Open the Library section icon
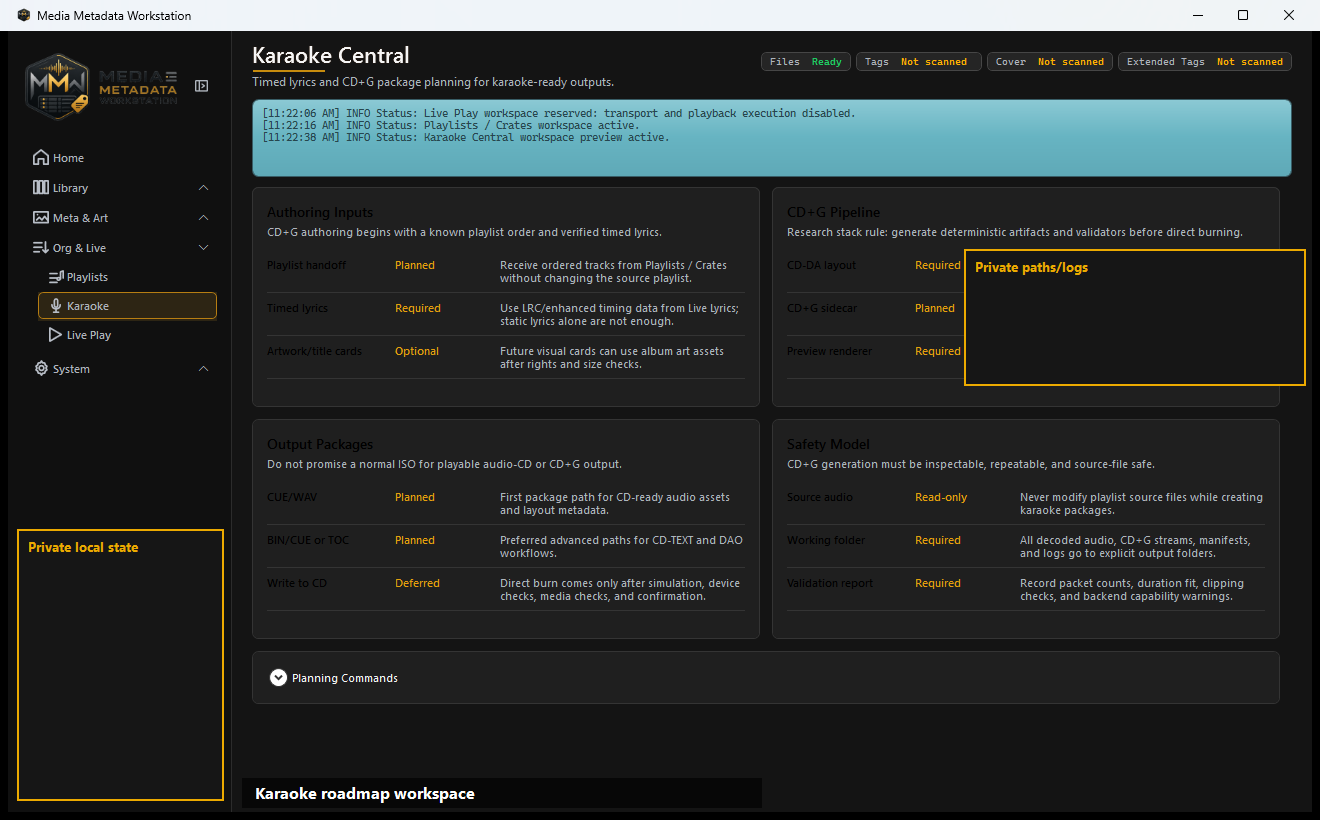 tap(41, 188)
